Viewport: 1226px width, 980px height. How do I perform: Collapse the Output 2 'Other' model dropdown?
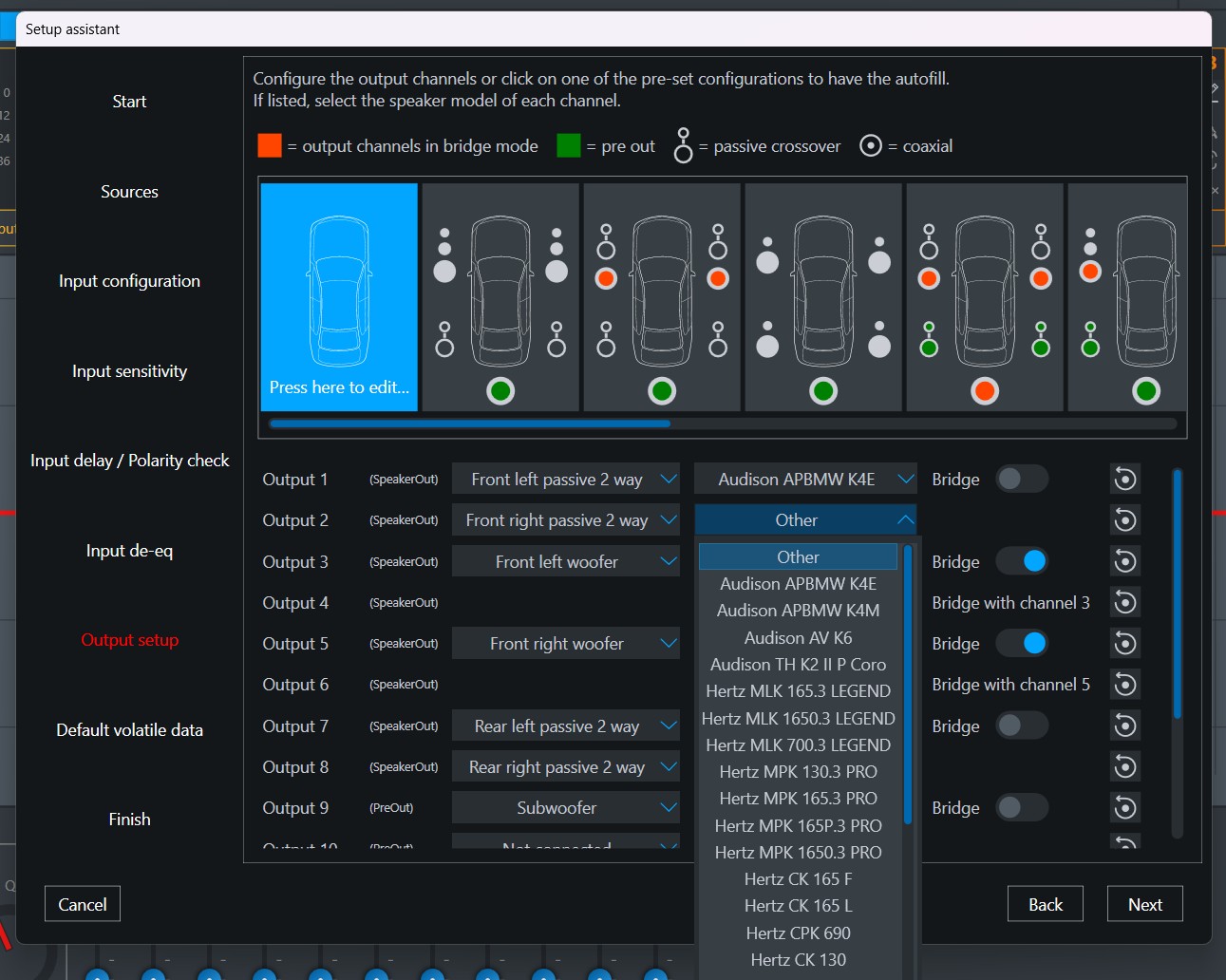click(x=805, y=519)
